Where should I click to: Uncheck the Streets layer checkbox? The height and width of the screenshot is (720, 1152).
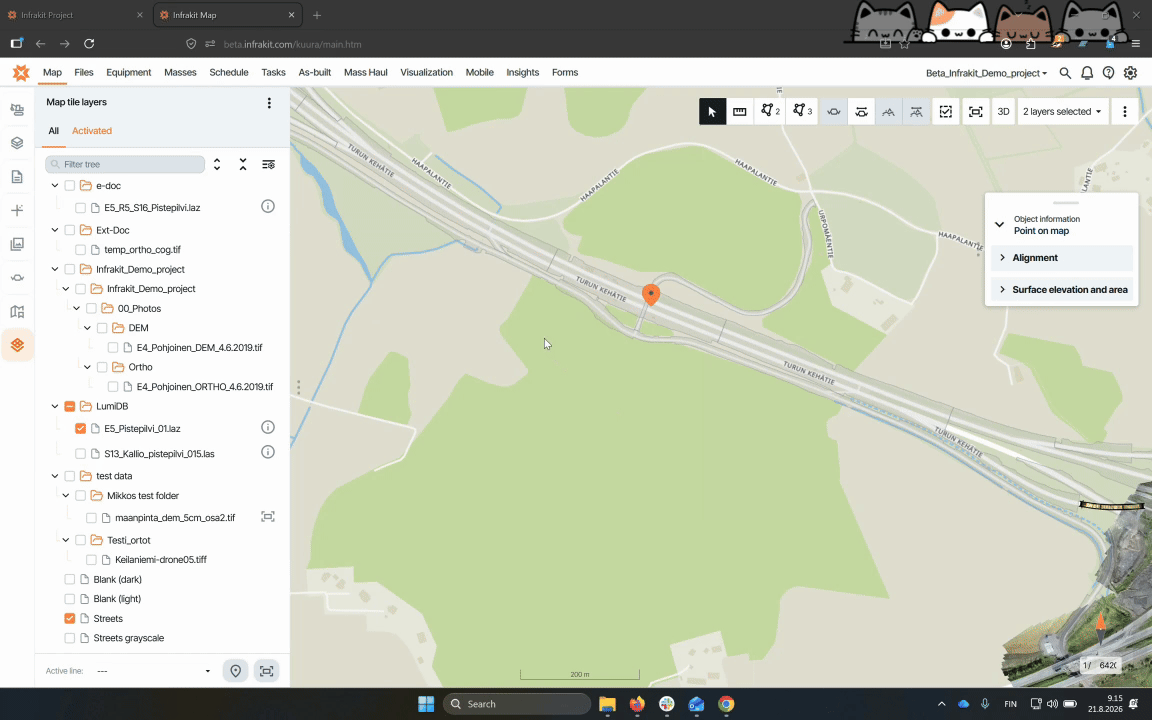point(70,619)
